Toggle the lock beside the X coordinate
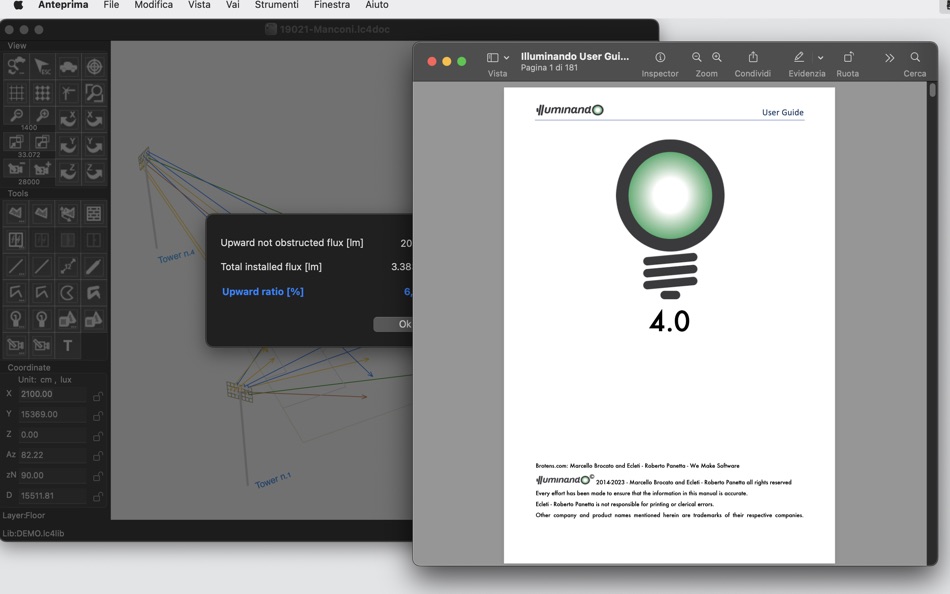This screenshot has height=594, width=950. click(97, 396)
